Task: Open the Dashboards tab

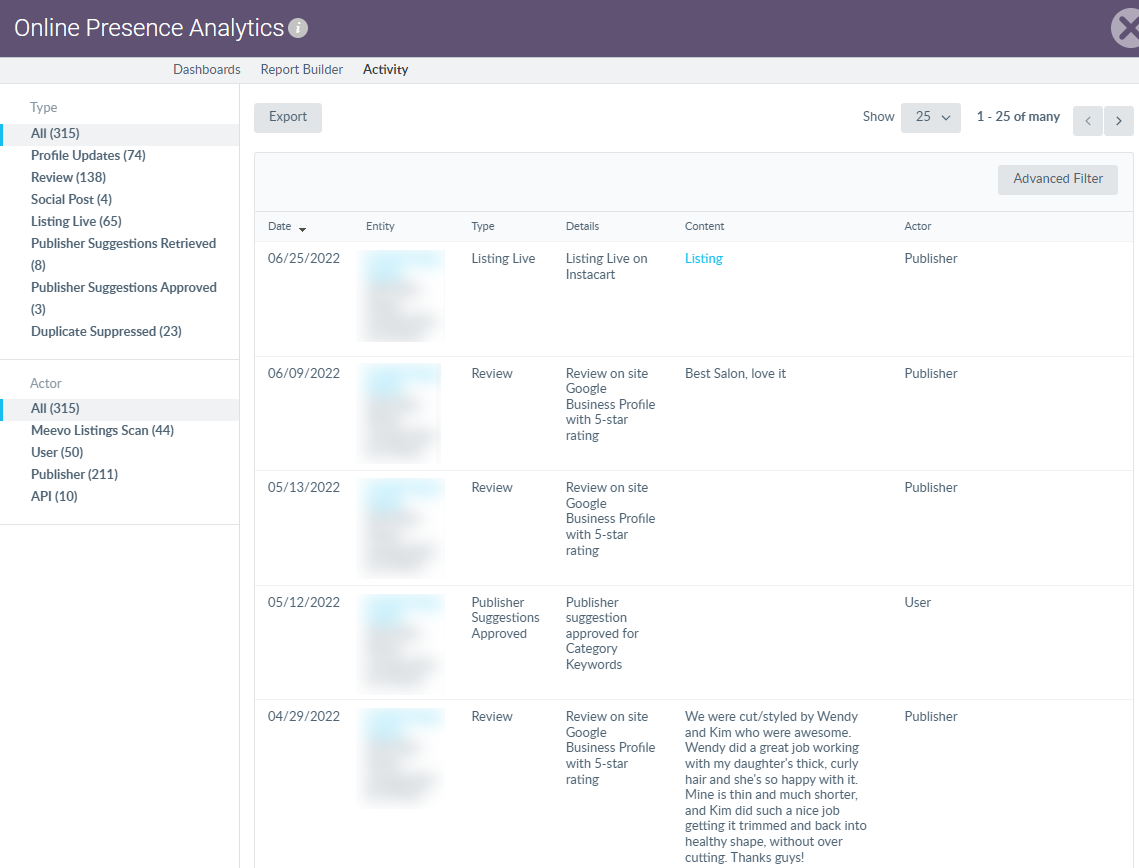Action: click(x=206, y=70)
